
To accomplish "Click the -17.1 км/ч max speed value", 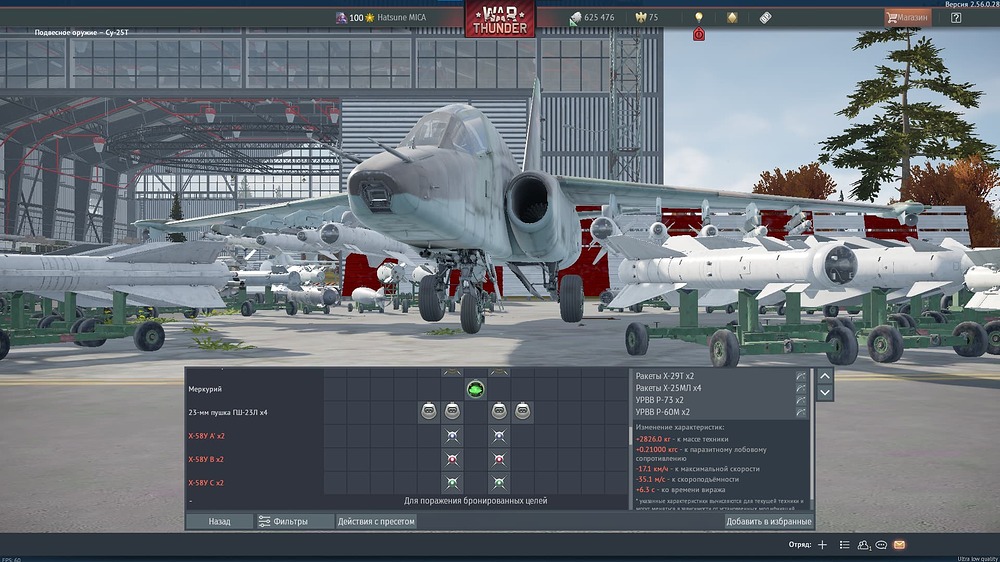I will tap(651, 469).
